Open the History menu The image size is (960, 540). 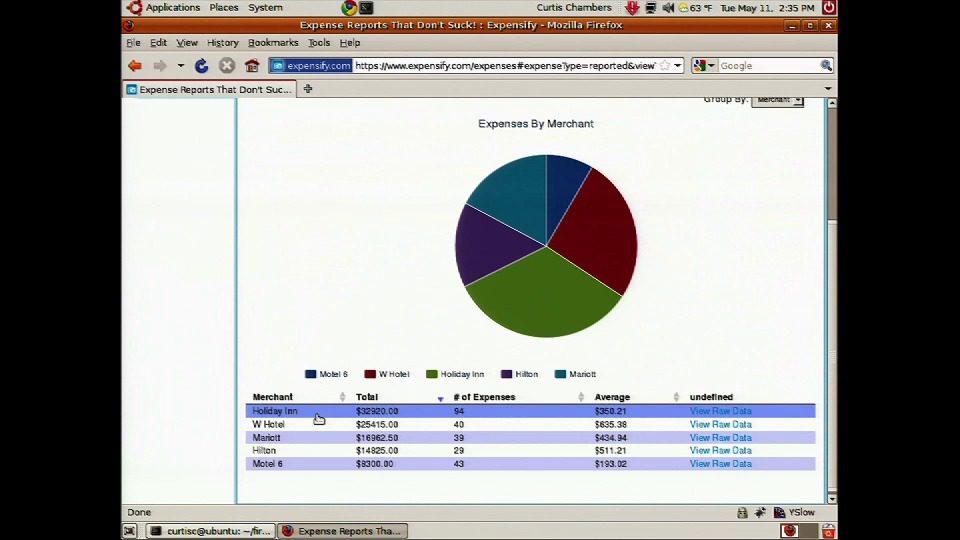tap(222, 43)
